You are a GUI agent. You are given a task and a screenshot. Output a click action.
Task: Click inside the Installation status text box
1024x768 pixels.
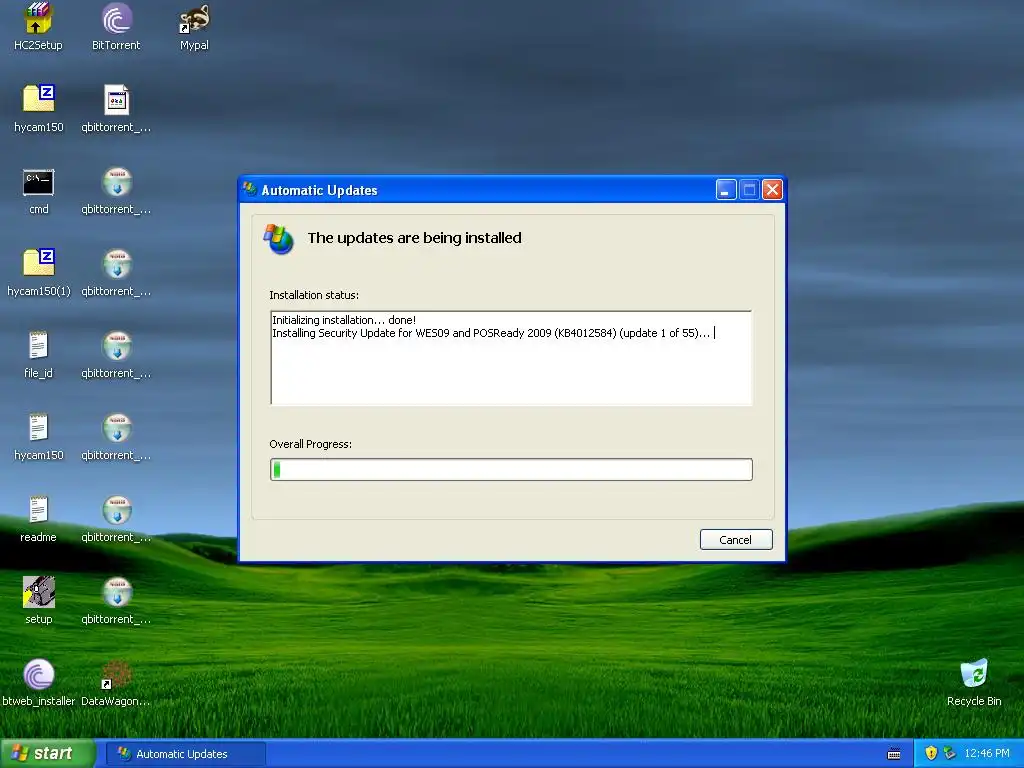[511, 358]
